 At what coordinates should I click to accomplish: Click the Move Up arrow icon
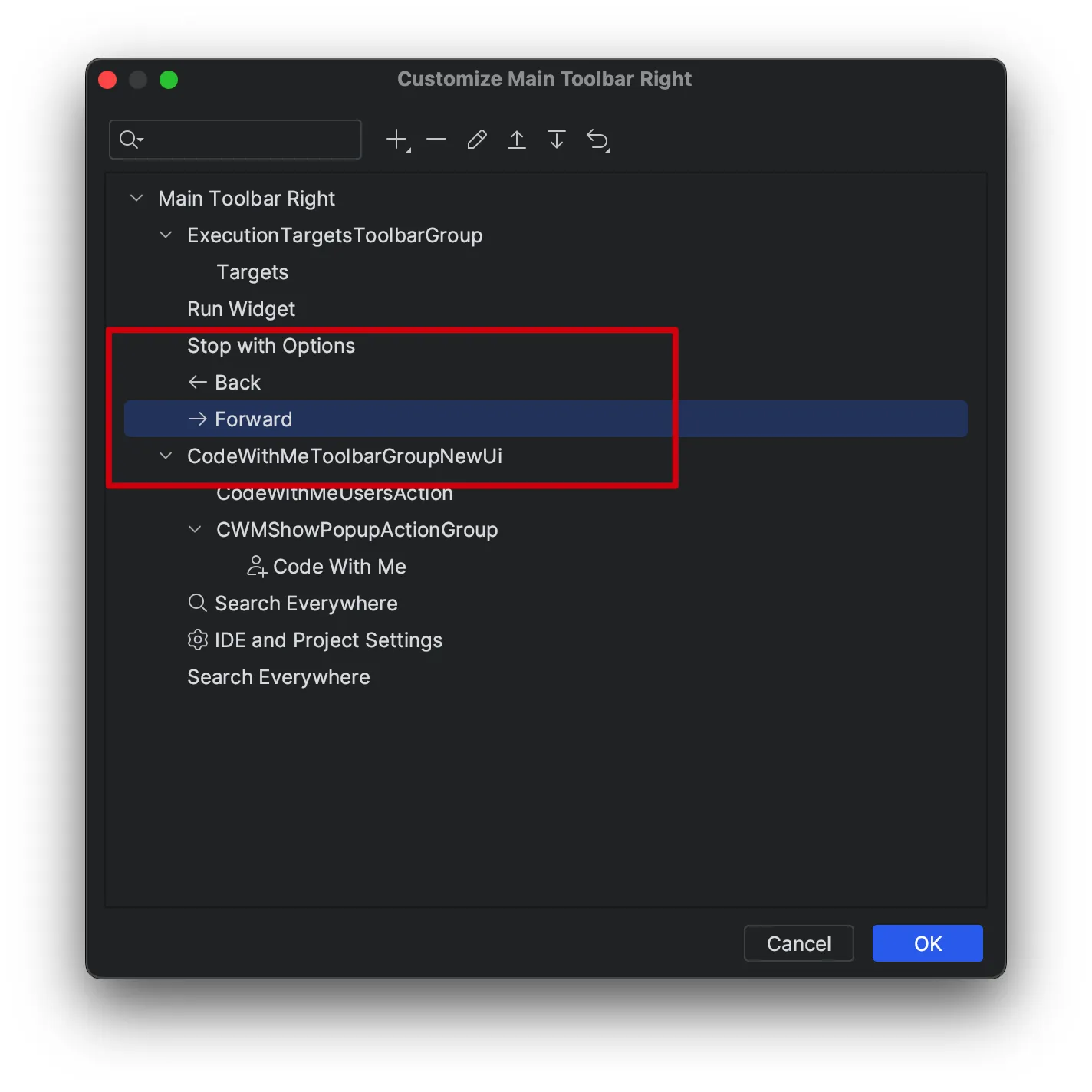click(x=517, y=140)
